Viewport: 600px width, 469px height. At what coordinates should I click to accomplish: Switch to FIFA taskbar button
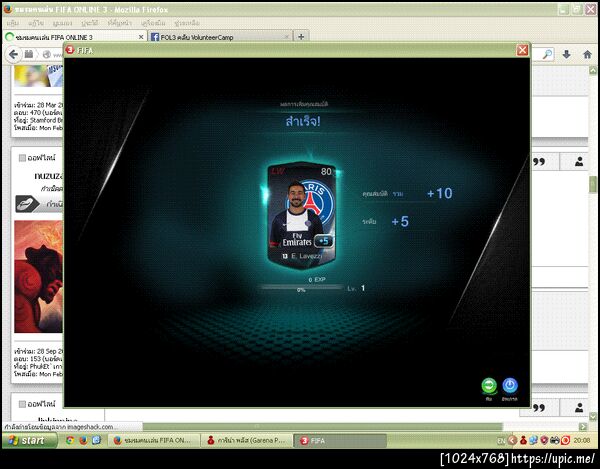tap(340, 440)
